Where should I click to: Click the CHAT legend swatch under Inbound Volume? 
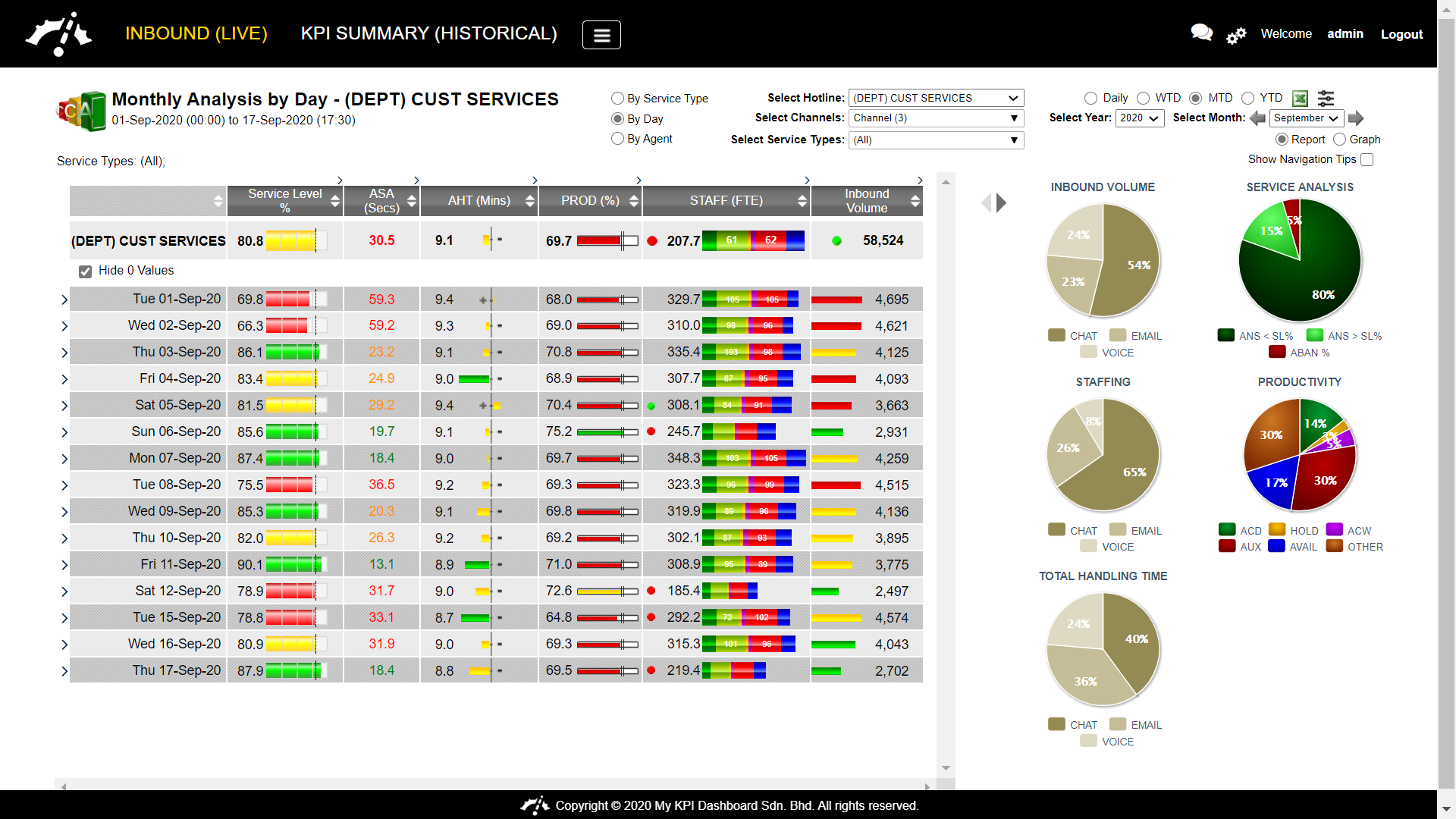[x=1056, y=335]
